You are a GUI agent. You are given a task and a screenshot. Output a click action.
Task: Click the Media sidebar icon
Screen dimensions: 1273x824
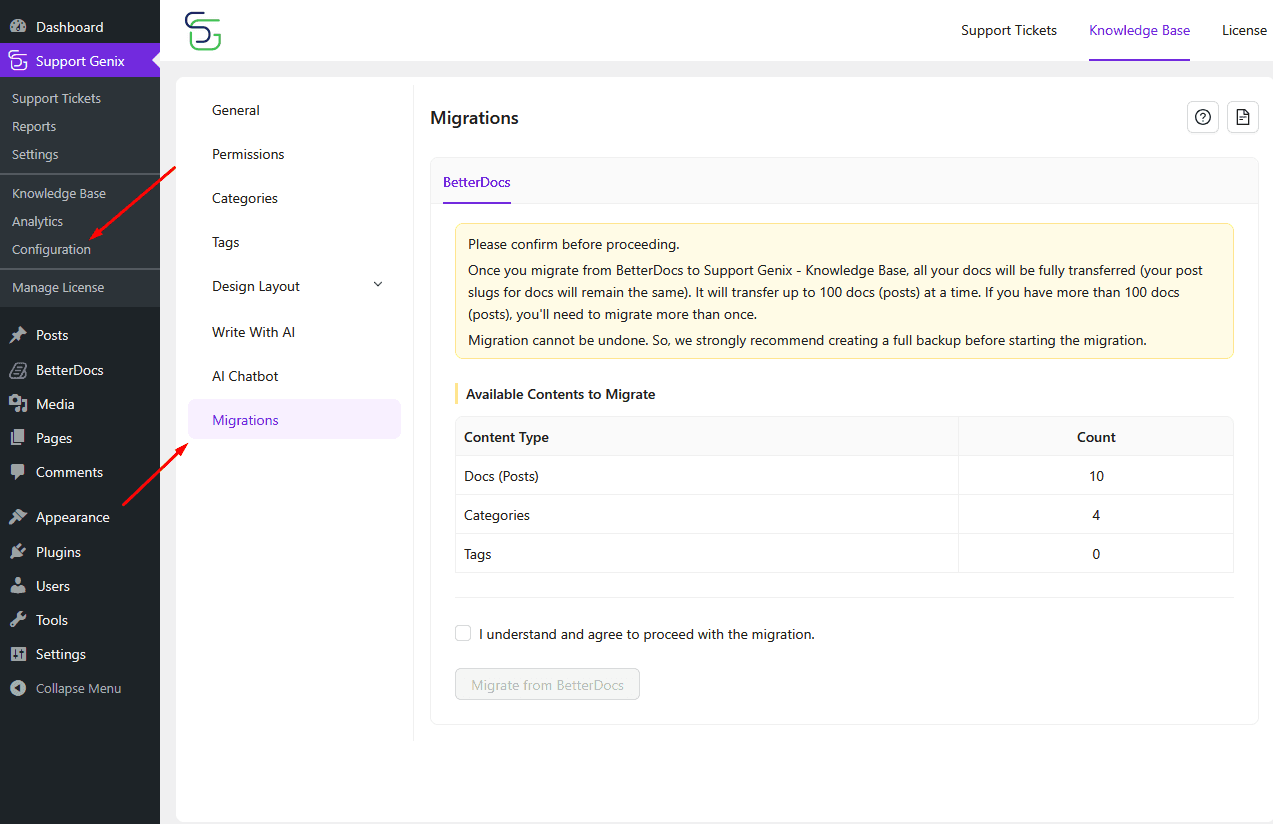coord(18,404)
